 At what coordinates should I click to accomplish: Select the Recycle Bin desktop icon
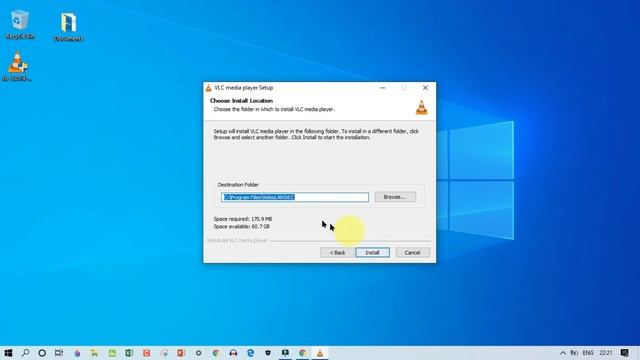[20, 24]
